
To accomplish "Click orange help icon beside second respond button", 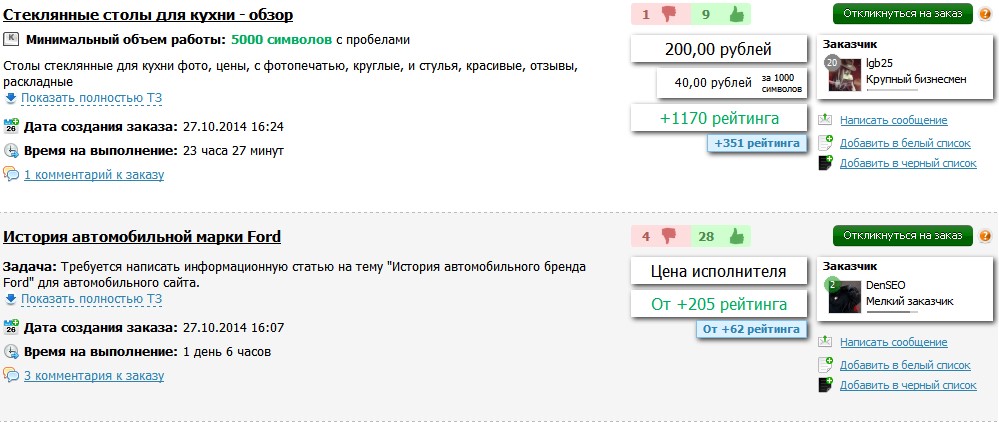I will (x=985, y=237).
